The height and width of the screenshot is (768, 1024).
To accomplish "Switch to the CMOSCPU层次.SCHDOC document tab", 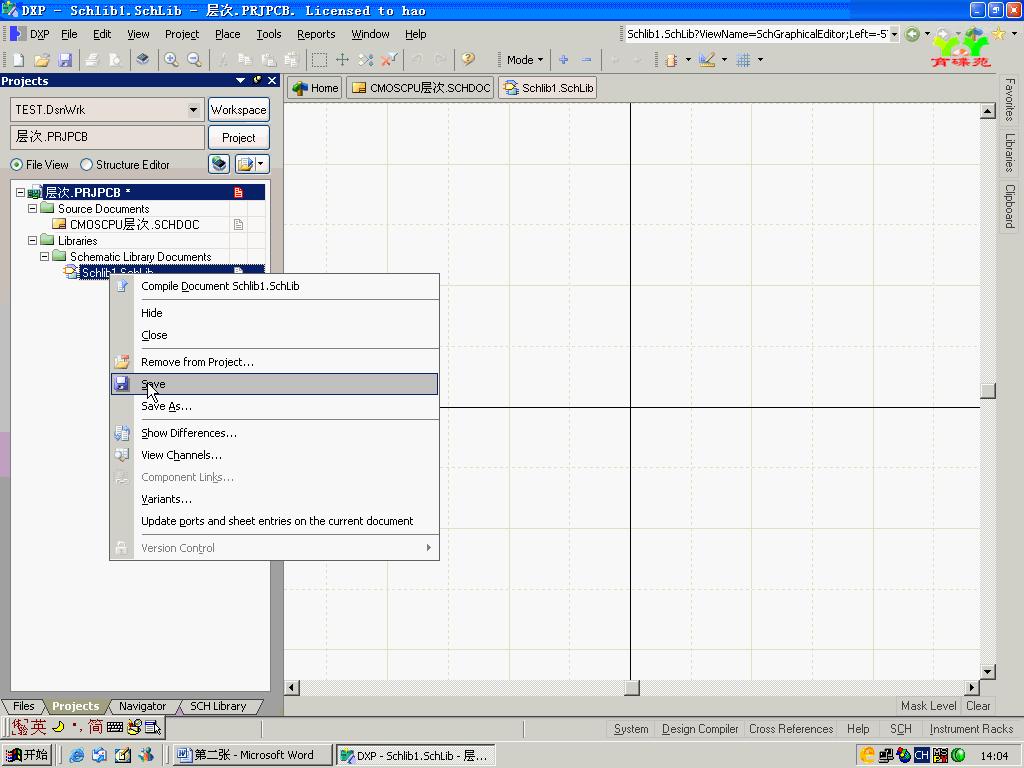I will (x=421, y=88).
